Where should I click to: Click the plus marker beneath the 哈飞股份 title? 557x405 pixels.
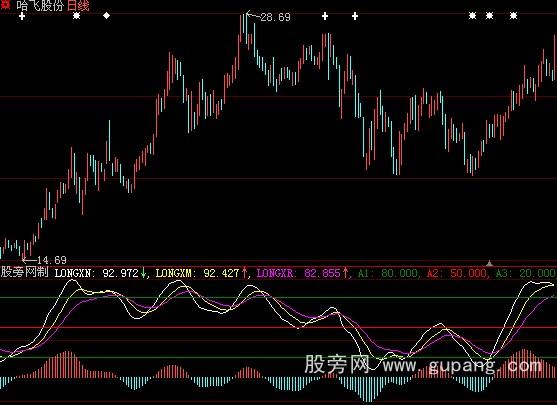pos(22,16)
